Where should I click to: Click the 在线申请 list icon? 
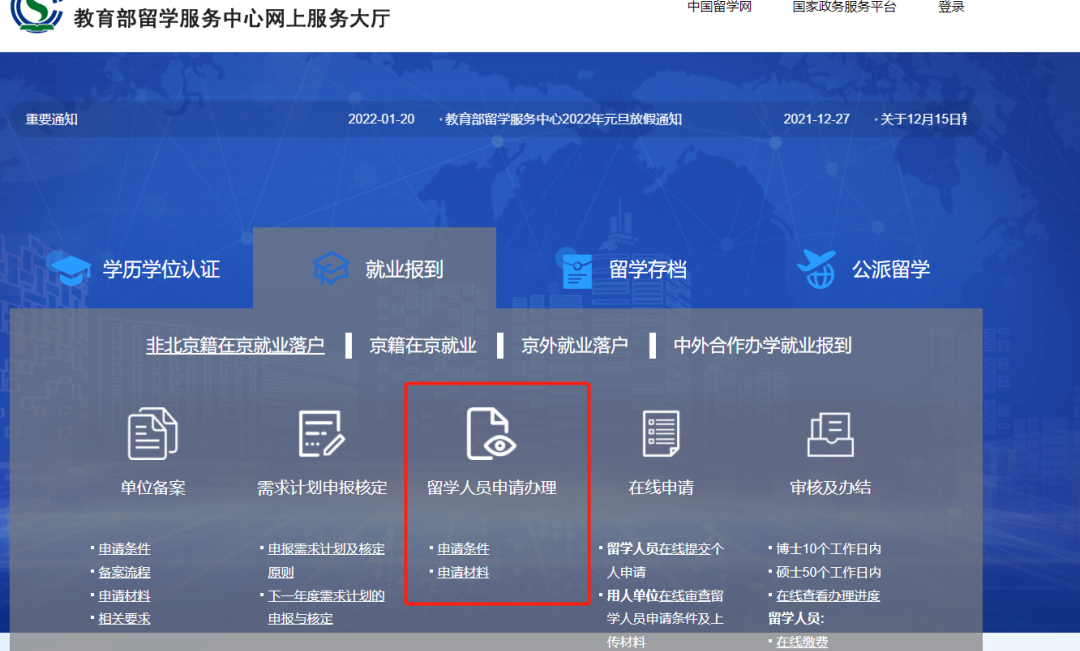click(x=661, y=434)
